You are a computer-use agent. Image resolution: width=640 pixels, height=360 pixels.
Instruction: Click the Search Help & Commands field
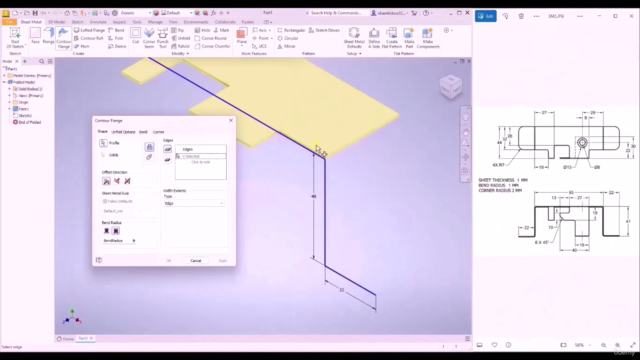pos(336,13)
